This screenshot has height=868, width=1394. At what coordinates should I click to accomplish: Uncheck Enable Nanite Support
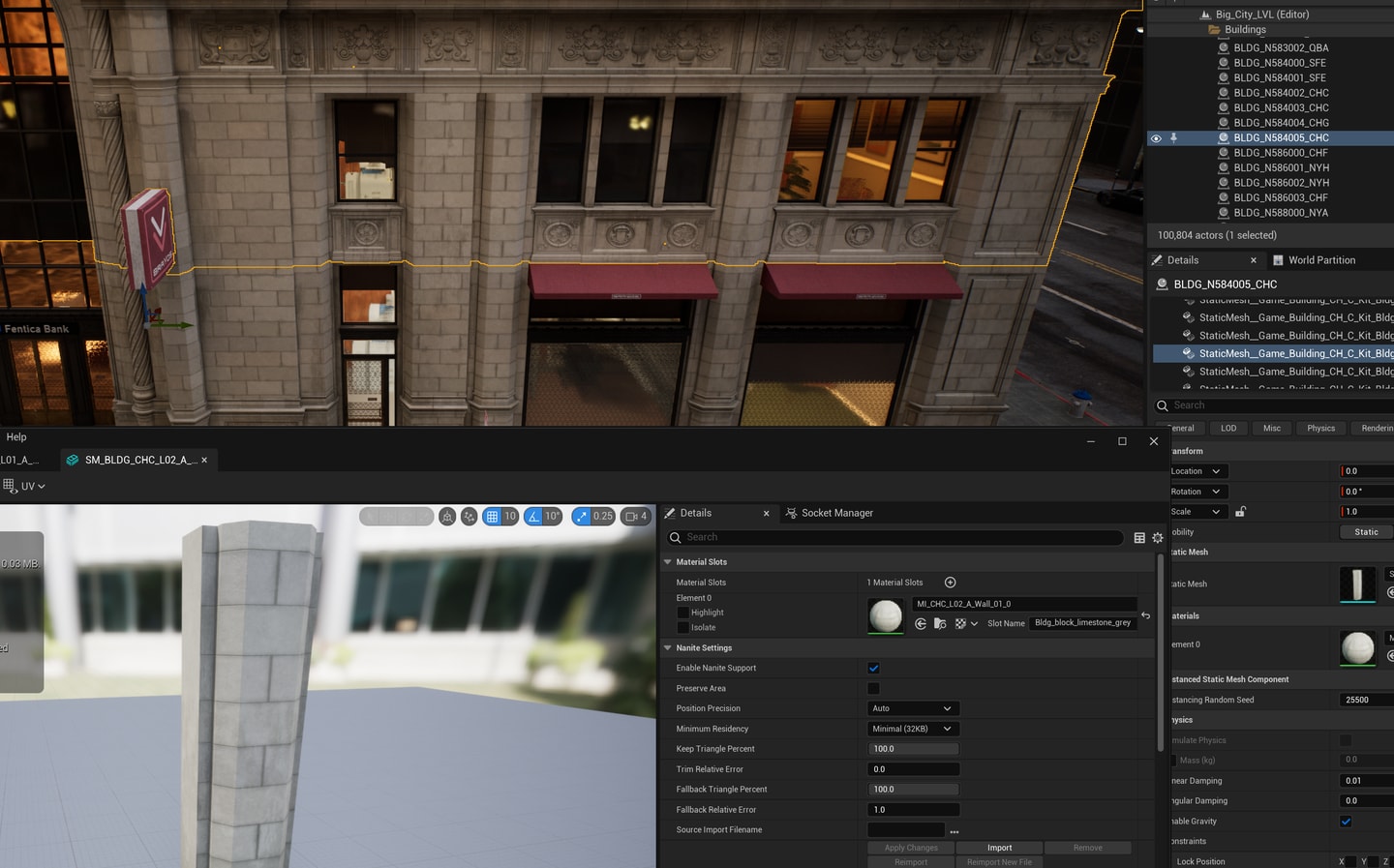pyautogui.click(x=873, y=669)
